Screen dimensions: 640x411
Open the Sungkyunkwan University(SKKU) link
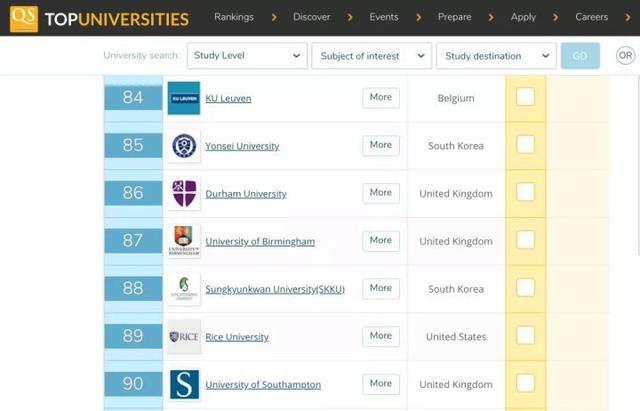275,289
